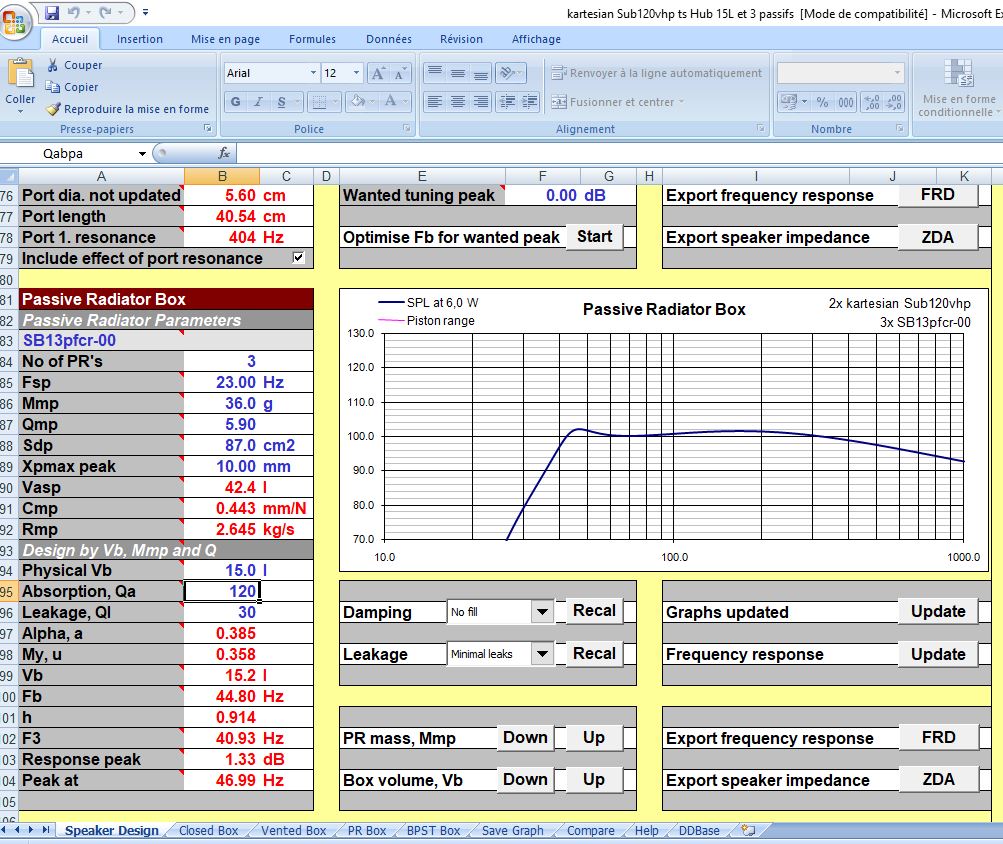Open the Quick Access Toolbar customize arrow
The image size is (1003, 844).
[145, 12]
